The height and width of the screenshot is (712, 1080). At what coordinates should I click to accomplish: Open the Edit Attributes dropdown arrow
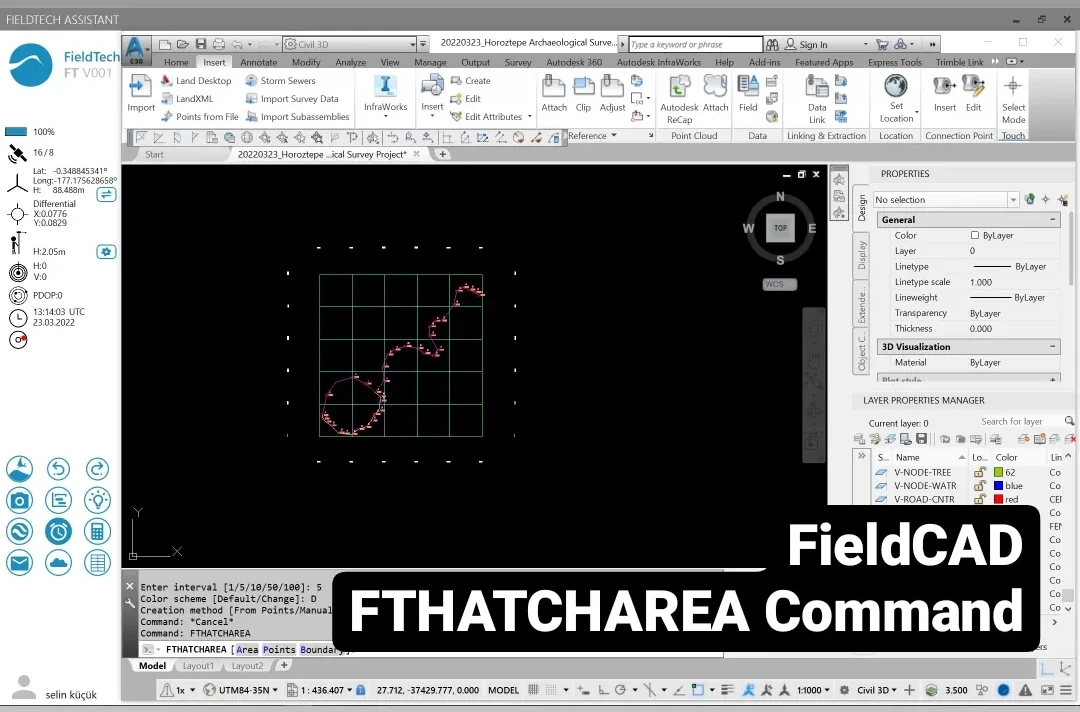530,117
